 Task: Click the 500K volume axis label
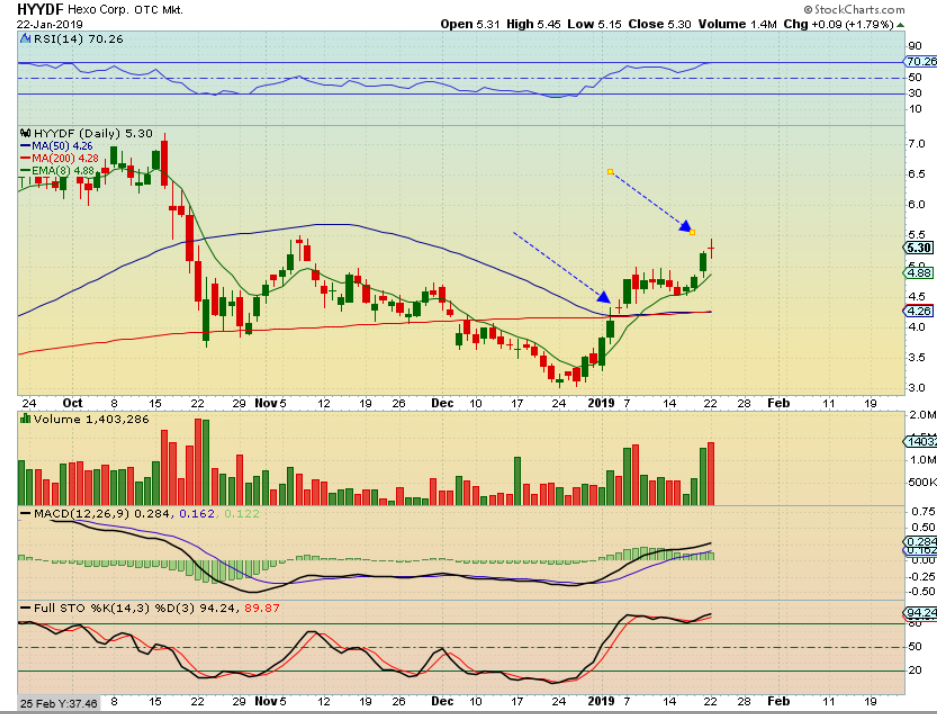tap(922, 482)
